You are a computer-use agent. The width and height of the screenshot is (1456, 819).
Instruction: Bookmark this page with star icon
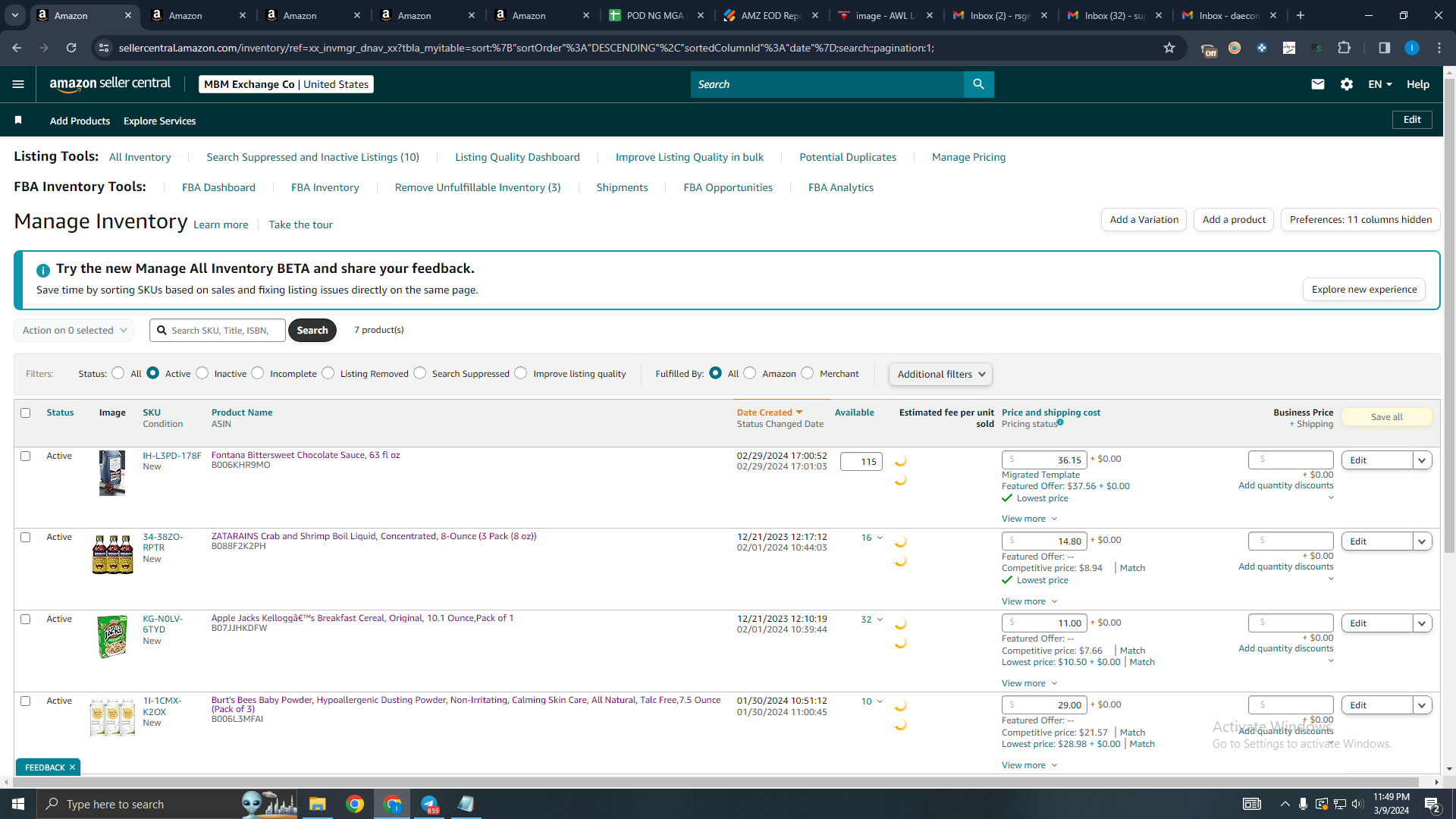(1169, 48)
